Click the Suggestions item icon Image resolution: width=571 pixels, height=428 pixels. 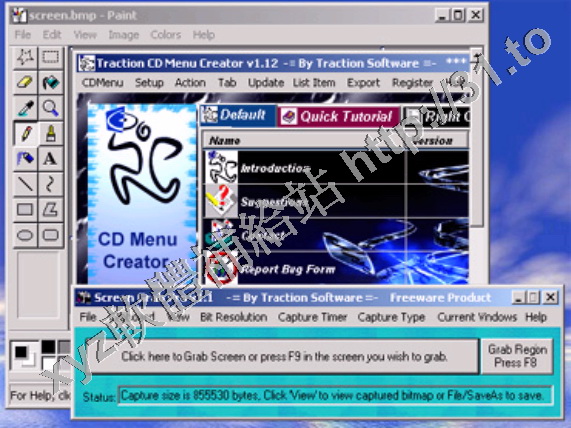[221, 200]
